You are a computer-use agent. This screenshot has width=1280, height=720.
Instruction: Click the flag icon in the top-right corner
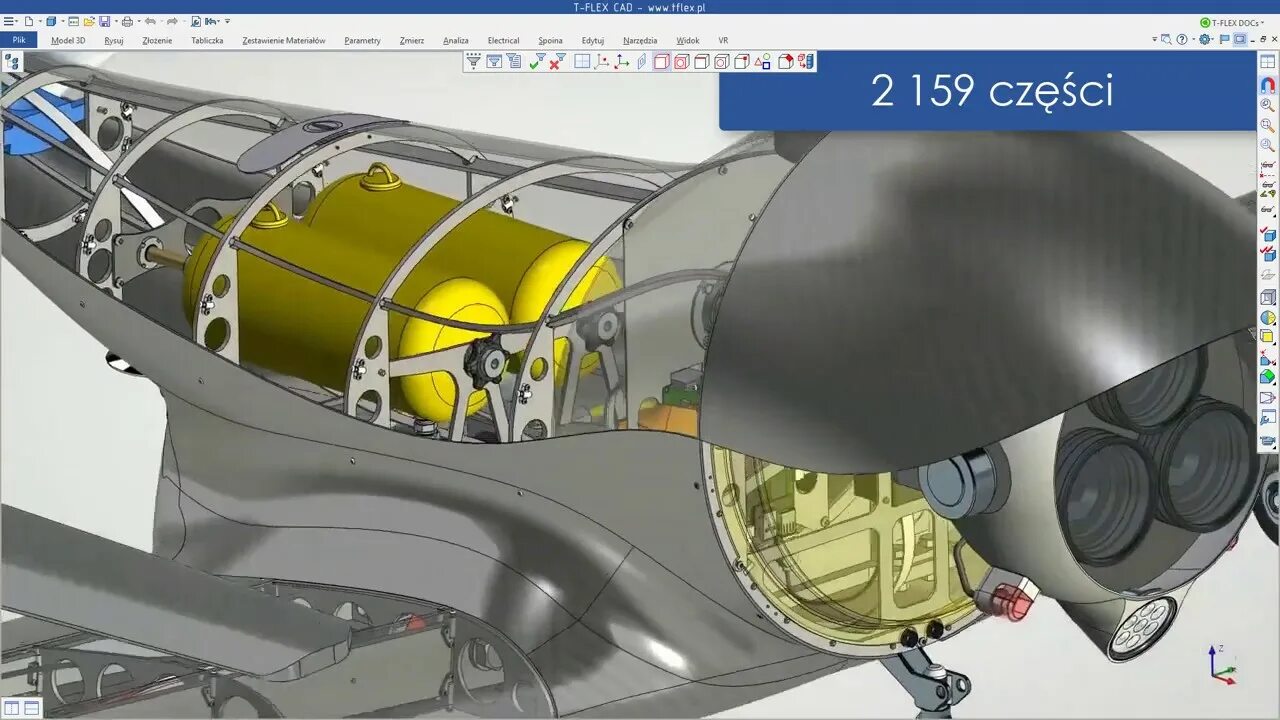click(x=1224, y=39)
